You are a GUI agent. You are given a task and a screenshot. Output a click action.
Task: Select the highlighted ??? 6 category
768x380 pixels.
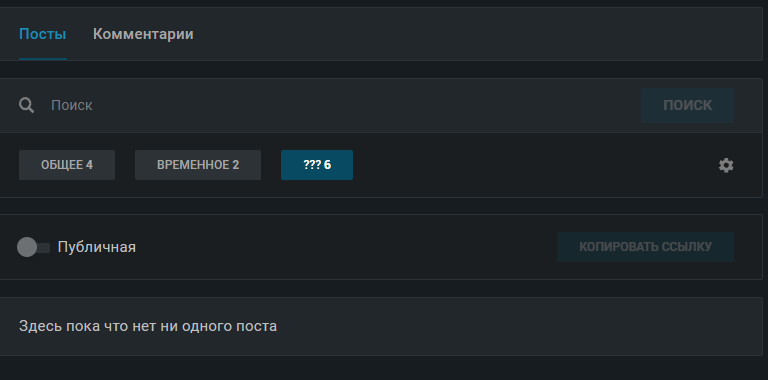(317, 165)
